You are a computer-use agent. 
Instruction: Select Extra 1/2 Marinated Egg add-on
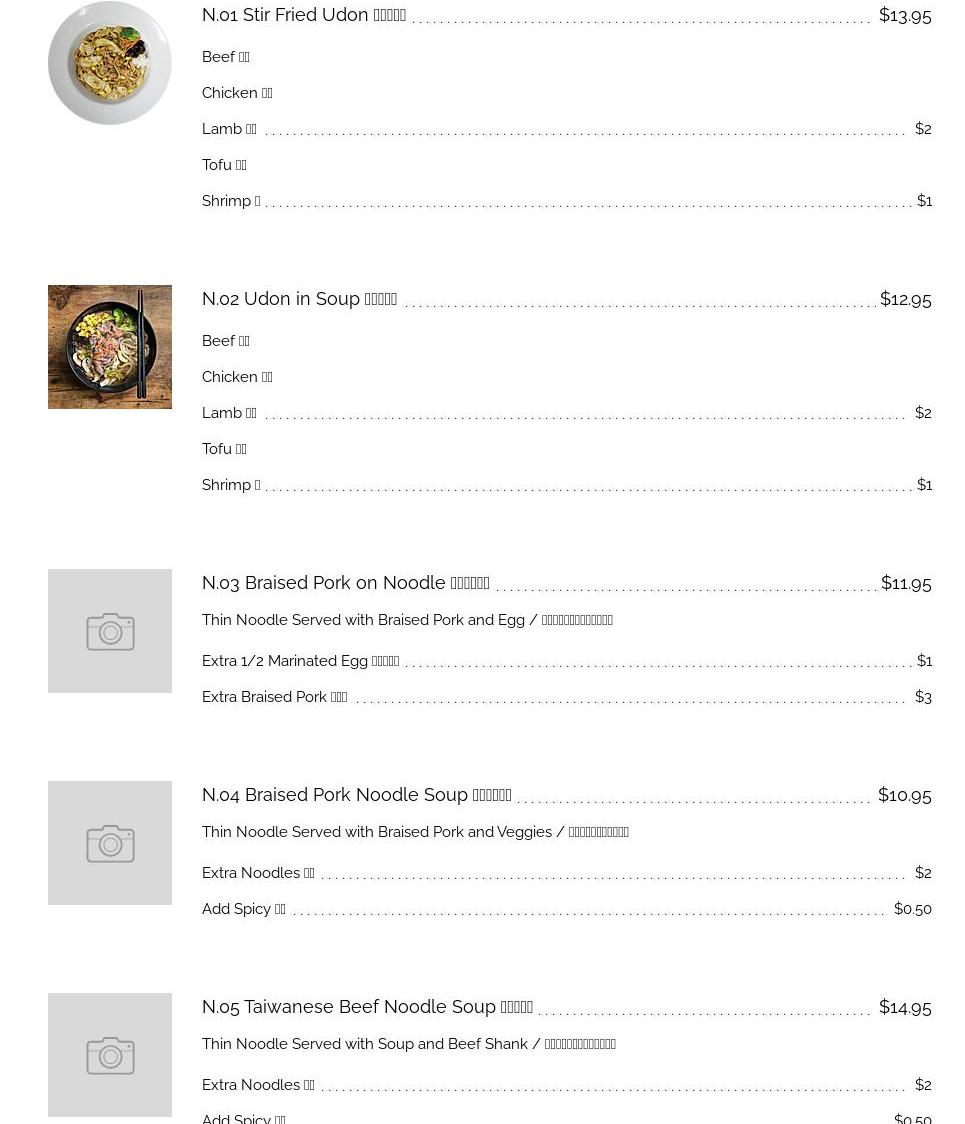[x=300, y=661]
